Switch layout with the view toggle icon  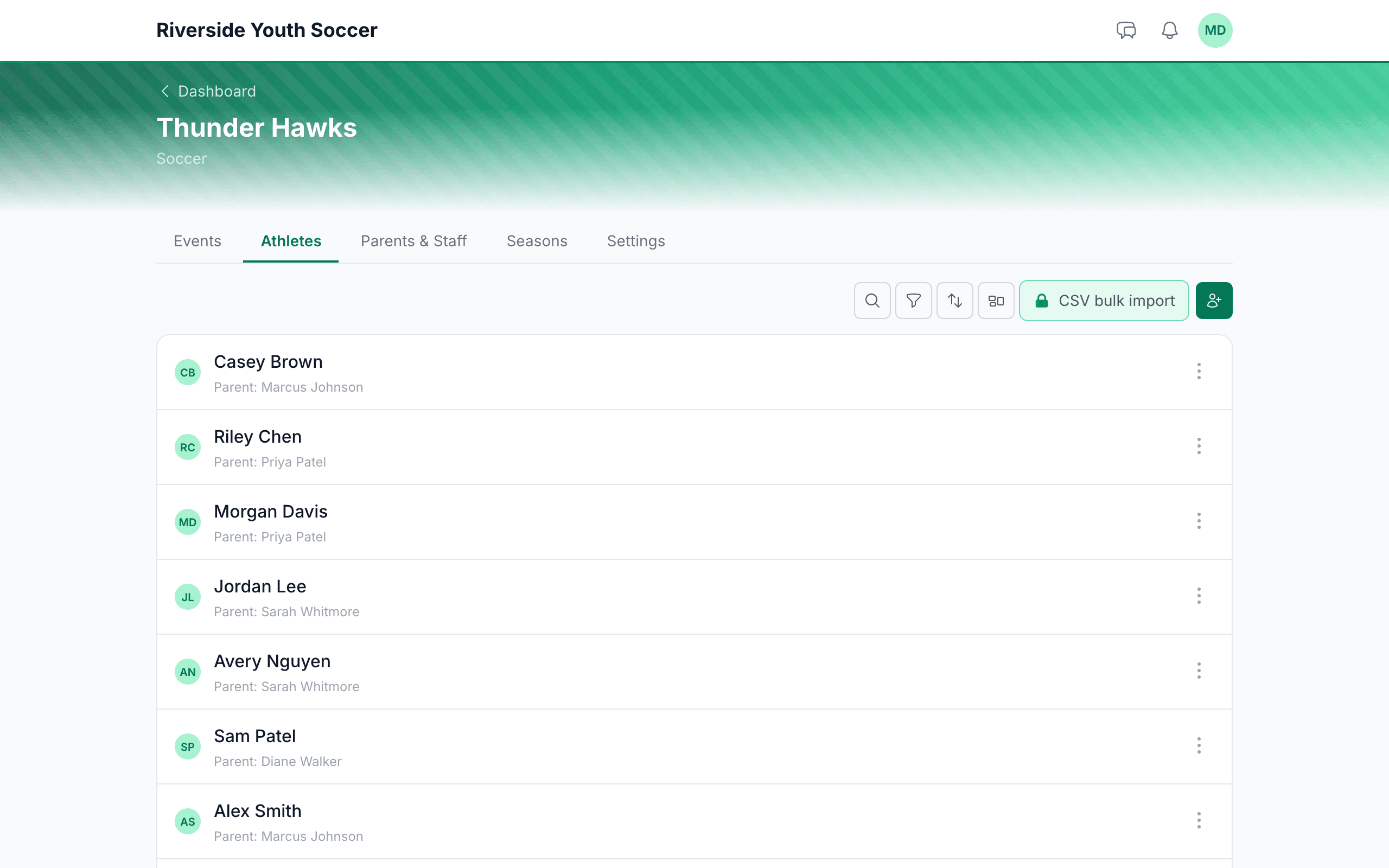(996, 300)
